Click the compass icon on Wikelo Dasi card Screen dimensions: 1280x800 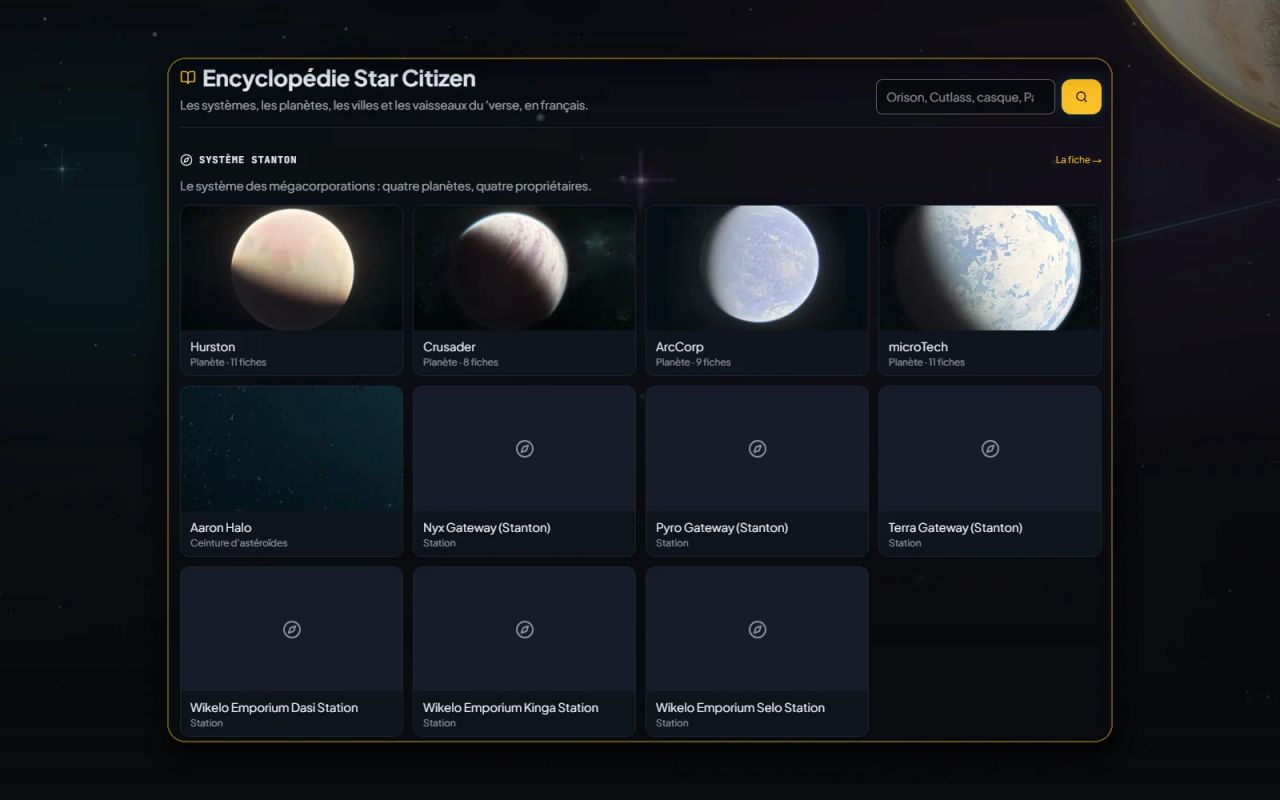292,629
